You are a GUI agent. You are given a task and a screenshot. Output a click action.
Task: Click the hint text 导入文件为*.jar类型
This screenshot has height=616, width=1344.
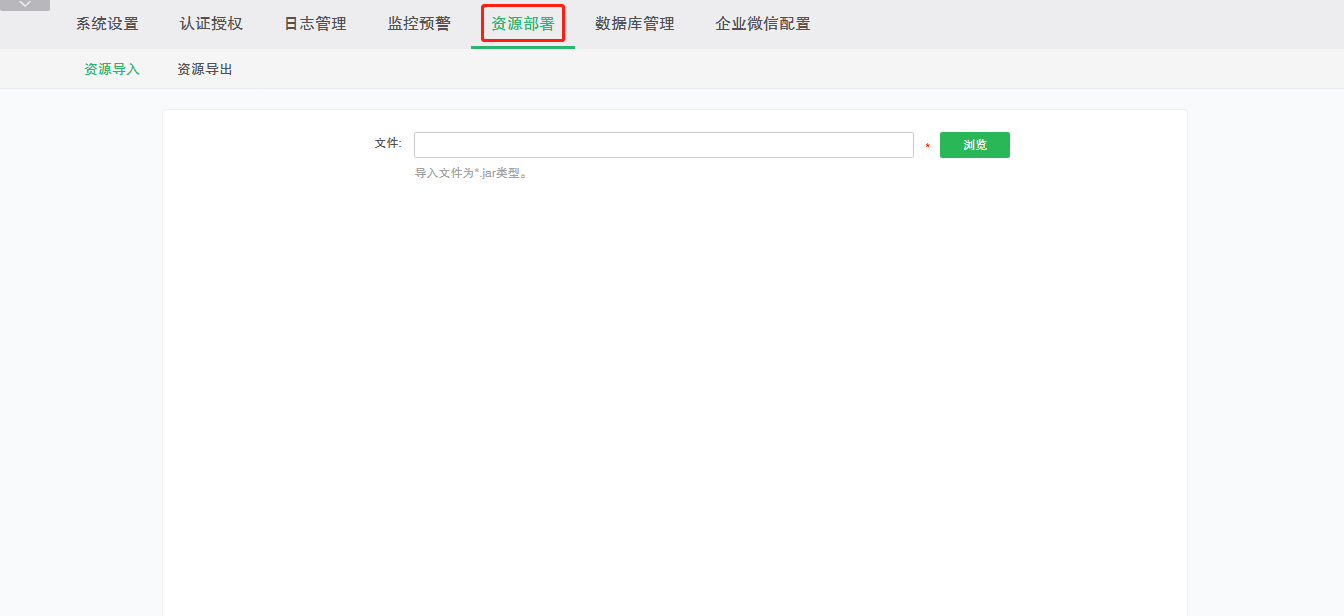pyautogui.click(x=471, y=173)
